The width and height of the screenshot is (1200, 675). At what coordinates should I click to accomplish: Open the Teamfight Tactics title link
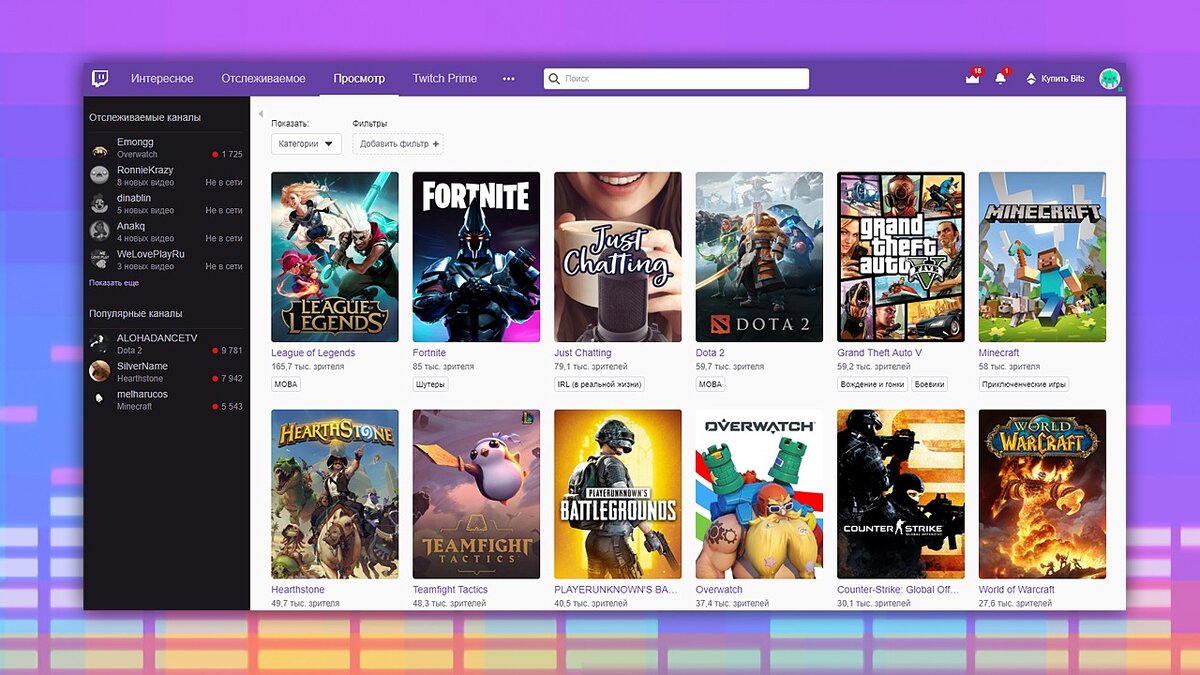tap(450, 590)
